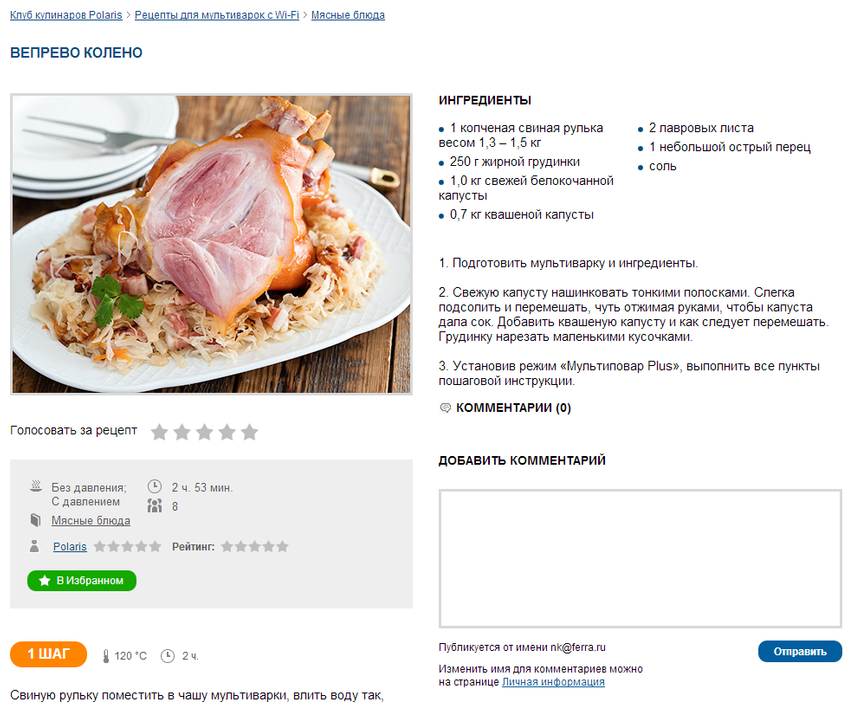The image size is (860, 705).
Task: Click the first voting star for the recipe
Action: click(x=160, y=432)
